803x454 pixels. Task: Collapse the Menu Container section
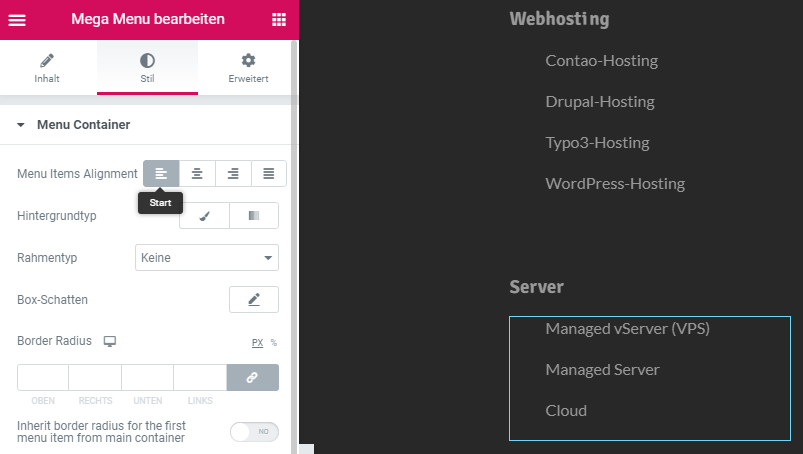(20, 125)
